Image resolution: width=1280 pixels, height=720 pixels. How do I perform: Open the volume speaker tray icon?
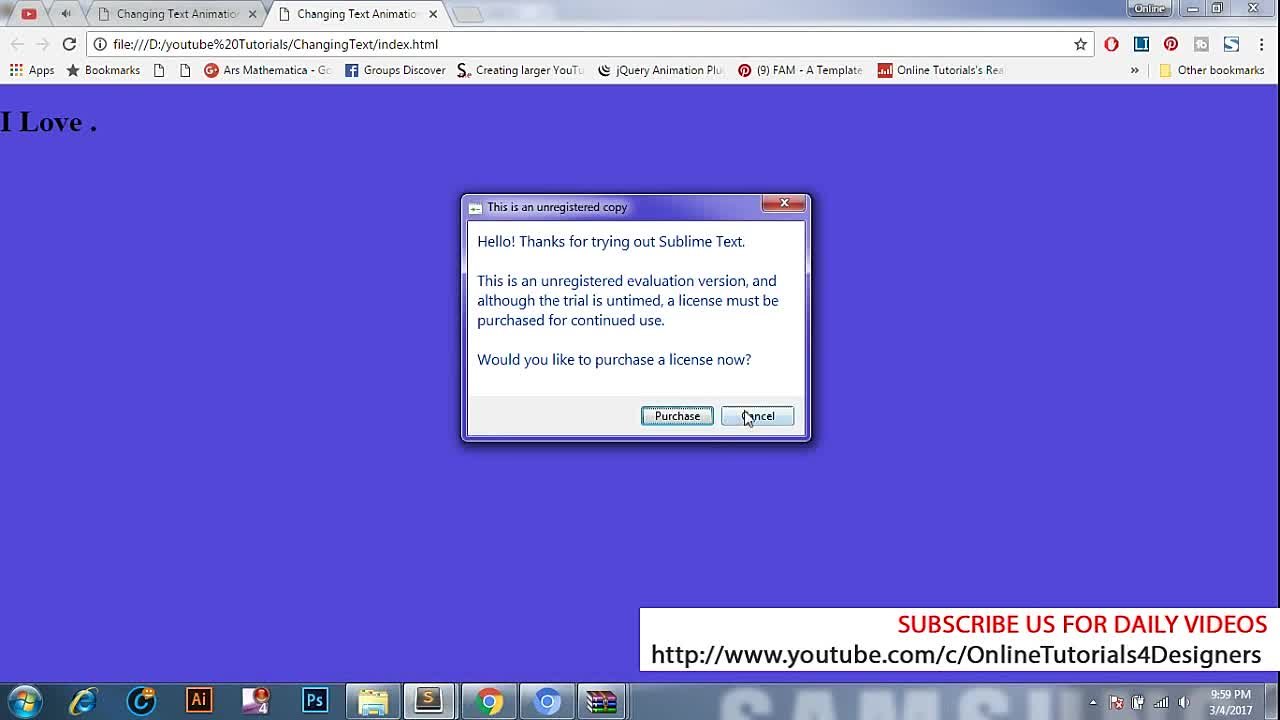pyautogui.click(x=1184, y=702)
